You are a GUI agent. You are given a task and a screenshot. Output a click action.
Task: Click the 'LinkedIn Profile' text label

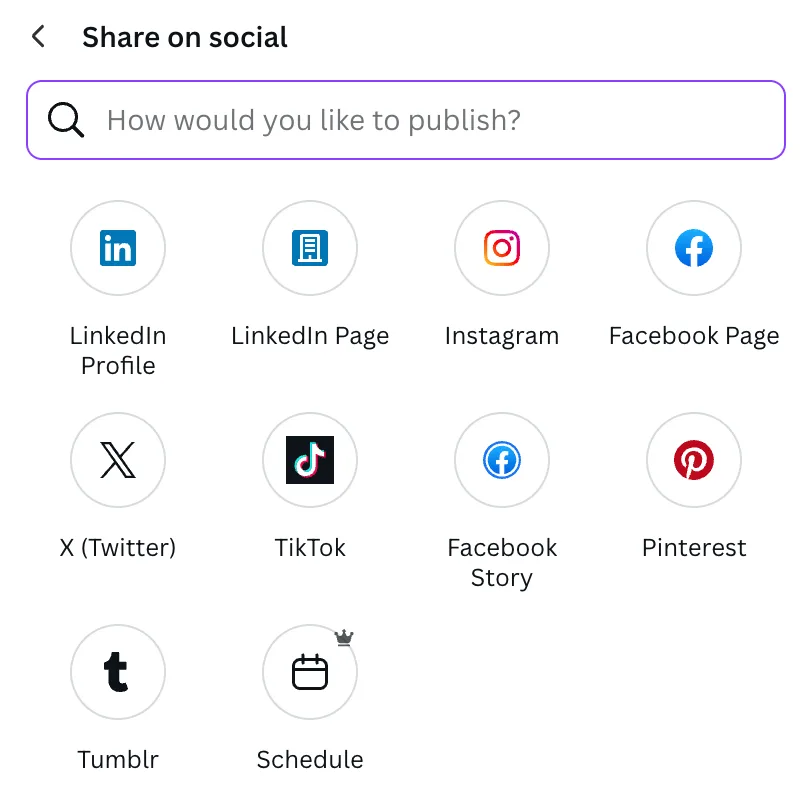118,351
